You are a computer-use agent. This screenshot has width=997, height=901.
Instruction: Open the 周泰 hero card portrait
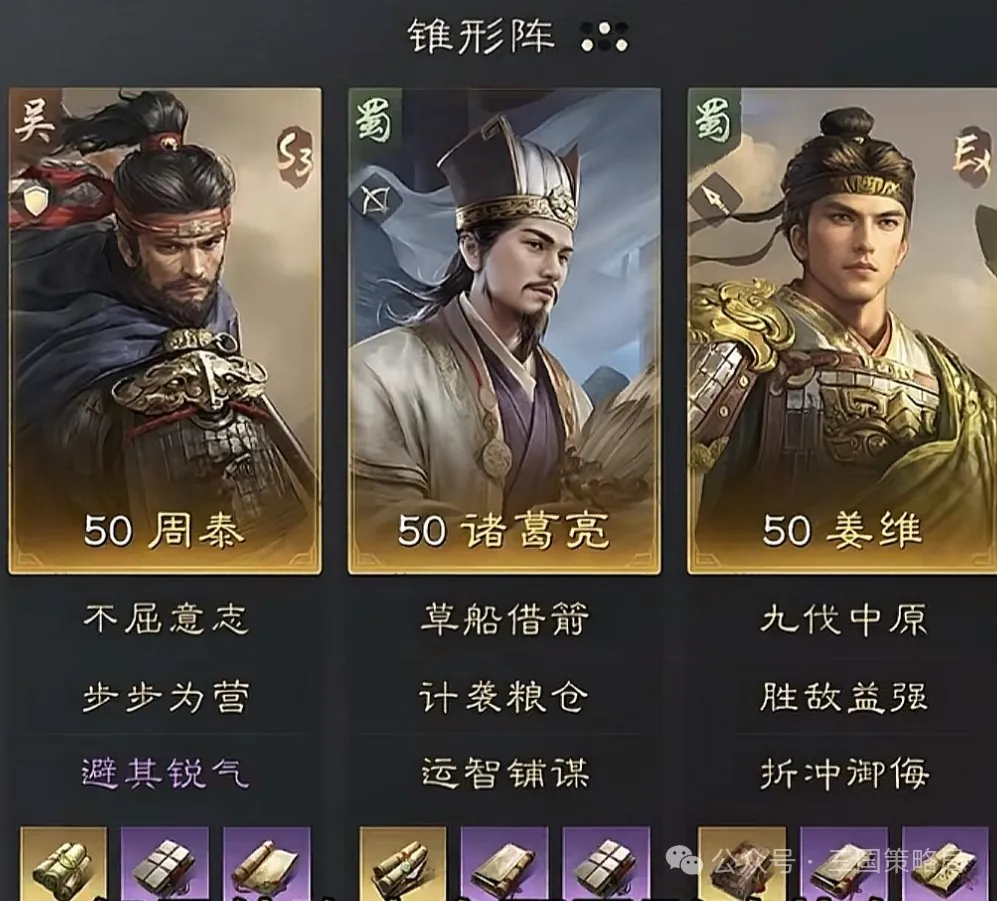tap(165, 331)
